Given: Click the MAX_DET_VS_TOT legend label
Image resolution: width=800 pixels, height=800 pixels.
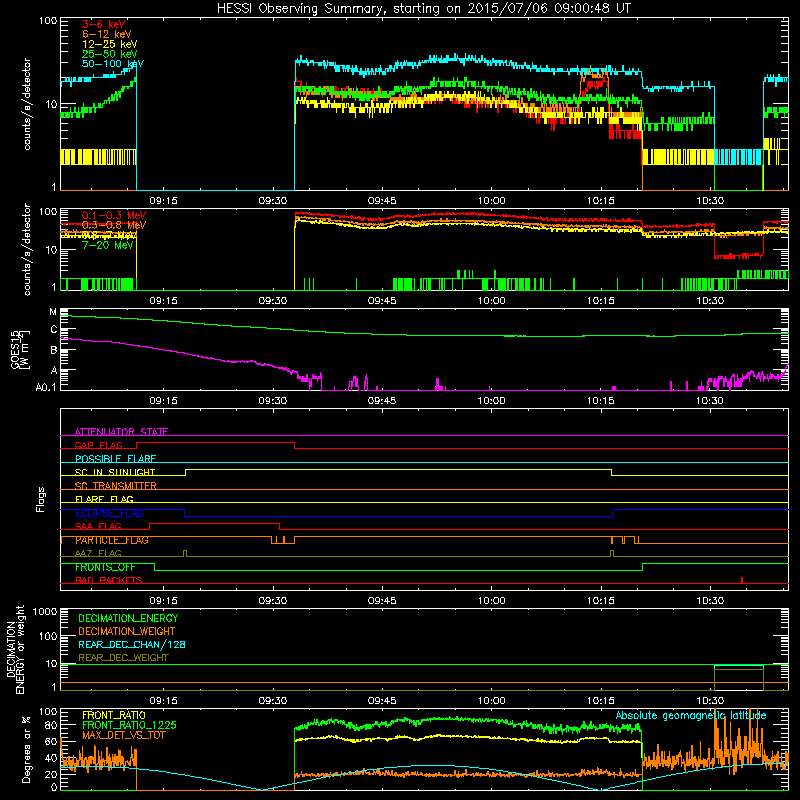Looking at the screenshot, I should (123, 735).
